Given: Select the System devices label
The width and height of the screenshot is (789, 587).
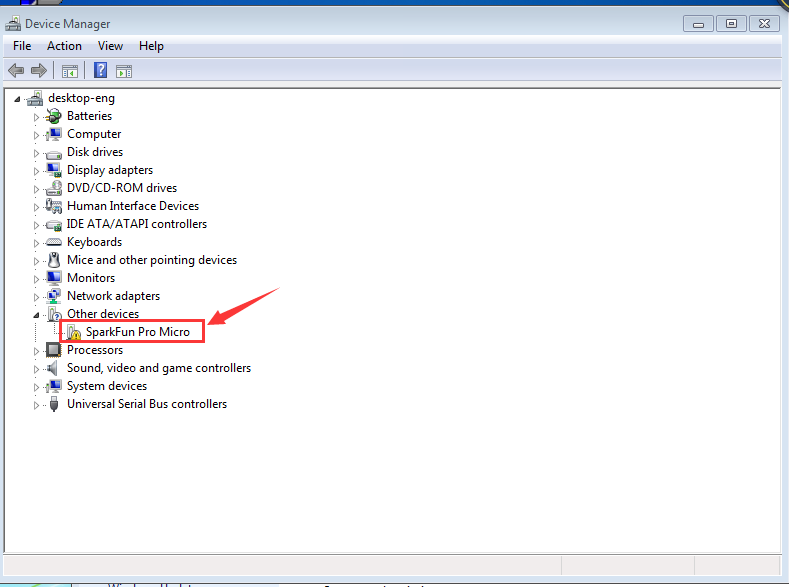Looking at the screenshot, I should 107,386.
